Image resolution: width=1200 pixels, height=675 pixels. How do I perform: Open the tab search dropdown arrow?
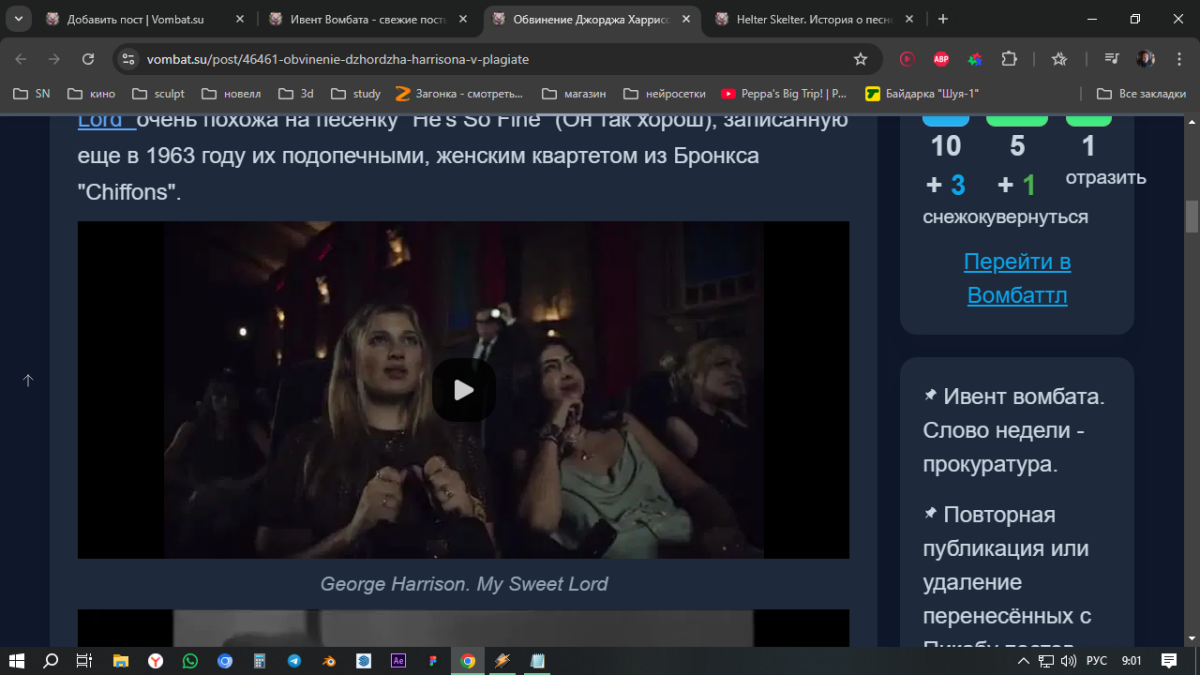point(18,19)
